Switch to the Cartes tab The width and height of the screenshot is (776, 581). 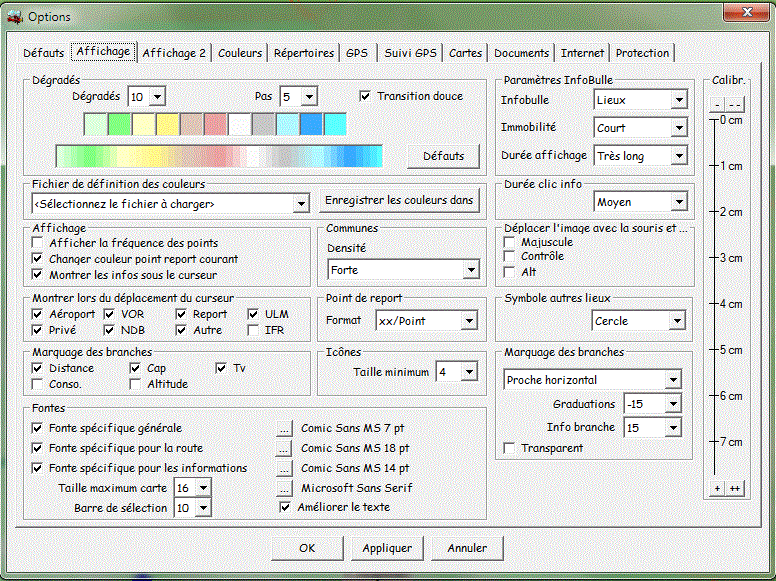pyautogui.click(x=465, y=53)
